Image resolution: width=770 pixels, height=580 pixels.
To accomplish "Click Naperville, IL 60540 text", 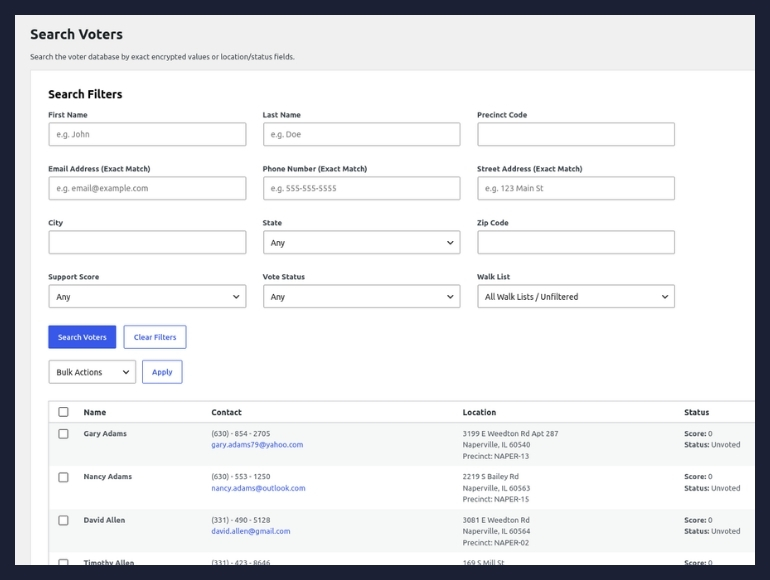I will pos(496,445).
